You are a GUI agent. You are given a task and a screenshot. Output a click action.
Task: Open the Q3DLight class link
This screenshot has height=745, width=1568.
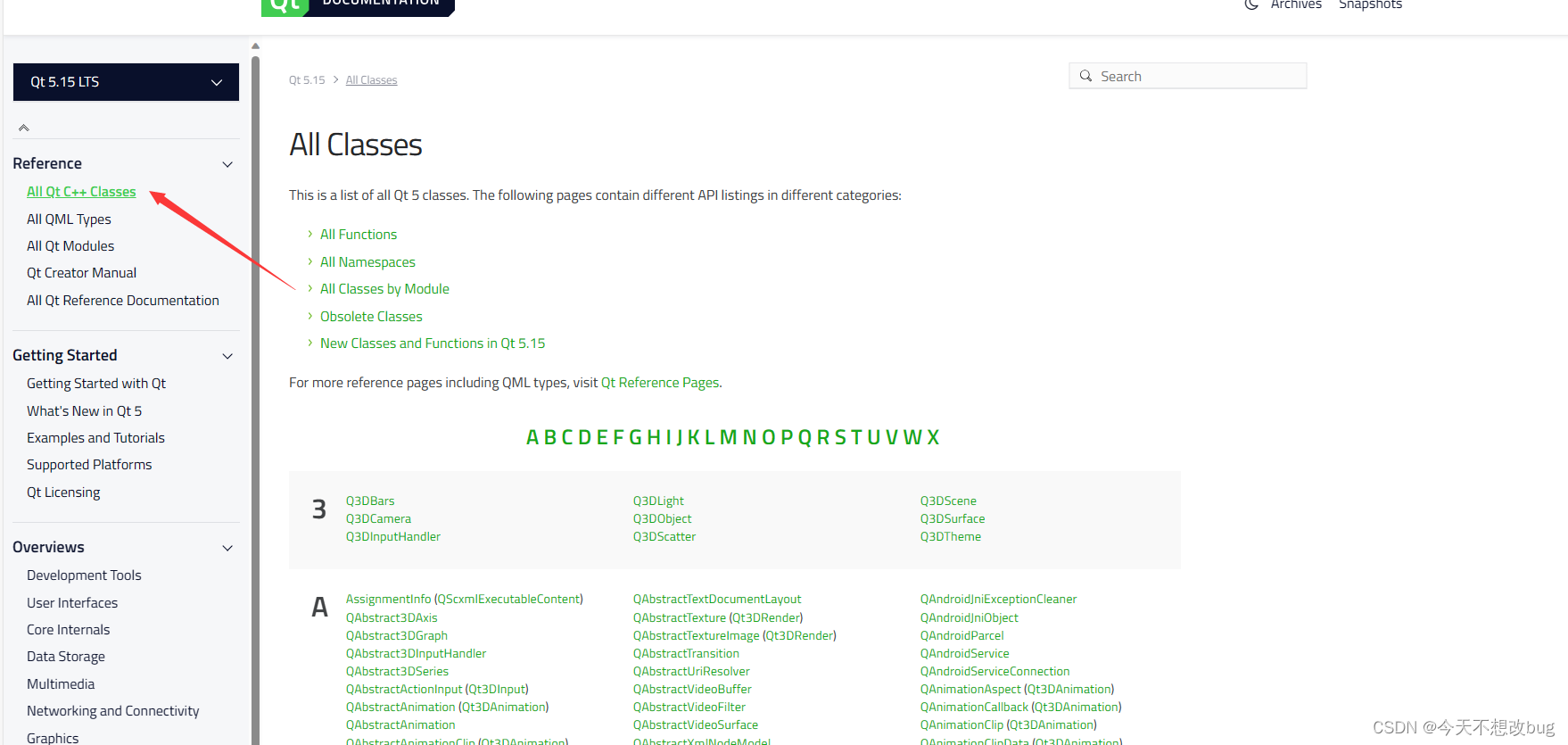[658, 501]
